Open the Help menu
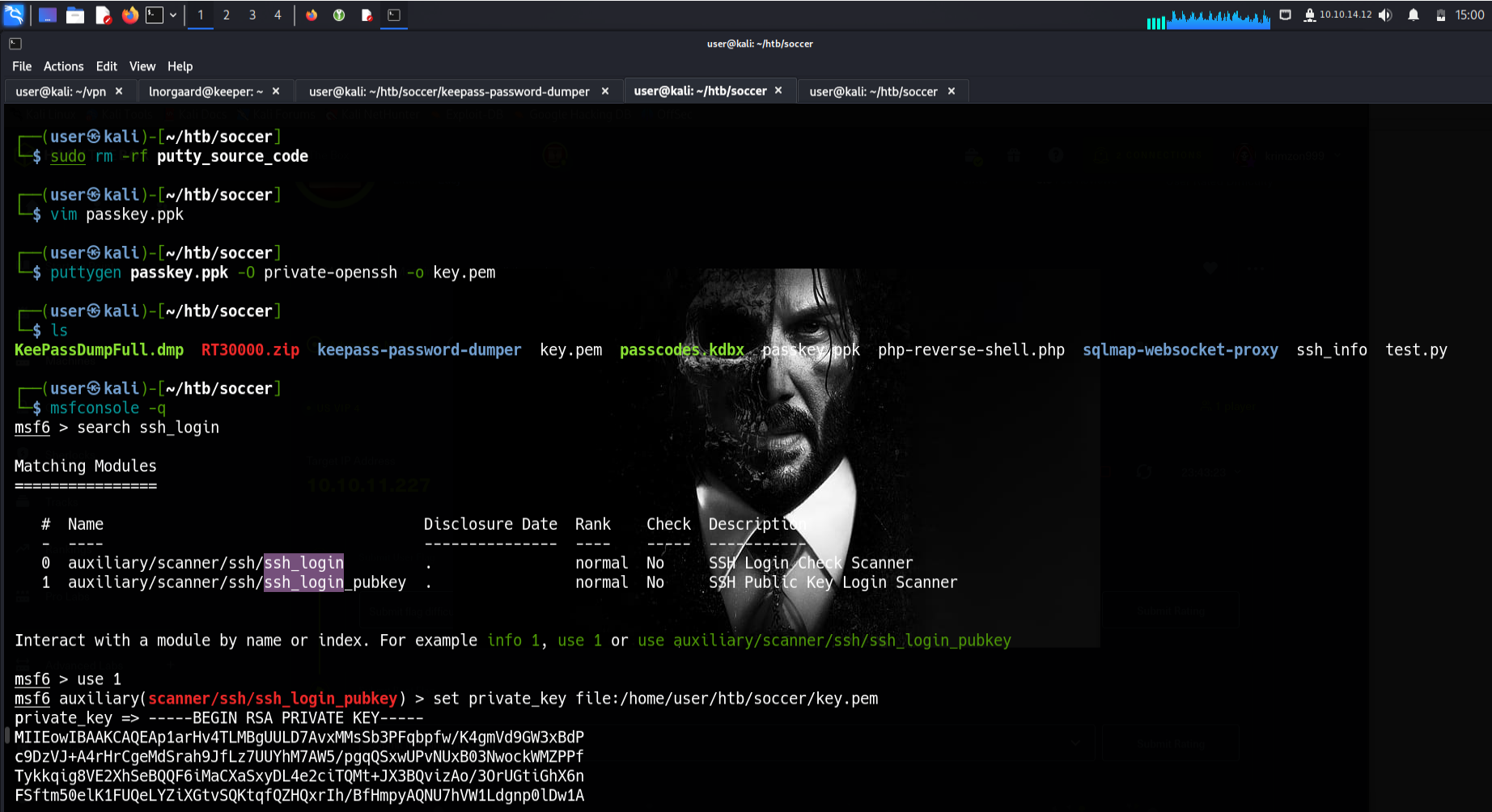Image resolution: width=1492 pixels, height=812 pixels. point(180,66)
